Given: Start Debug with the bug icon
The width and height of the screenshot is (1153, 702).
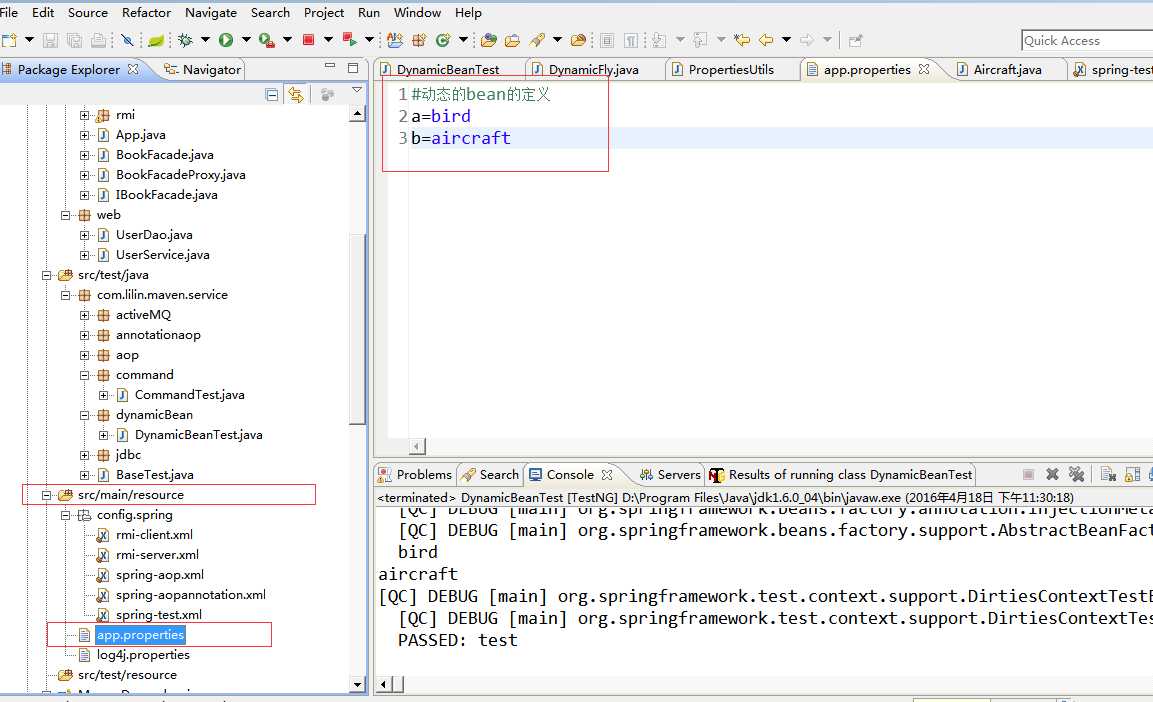Looking at the screenshot, I should point(185,40).
